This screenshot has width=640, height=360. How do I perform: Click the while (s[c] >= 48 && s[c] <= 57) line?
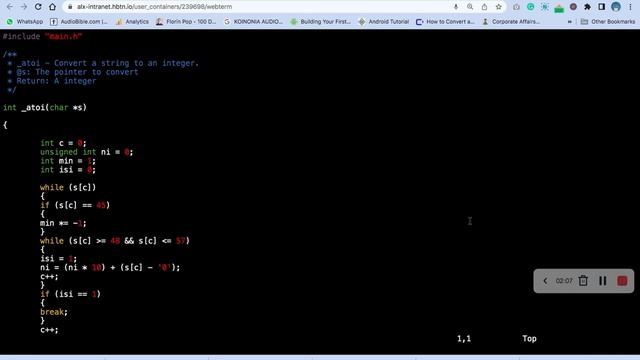pos(115,241)
